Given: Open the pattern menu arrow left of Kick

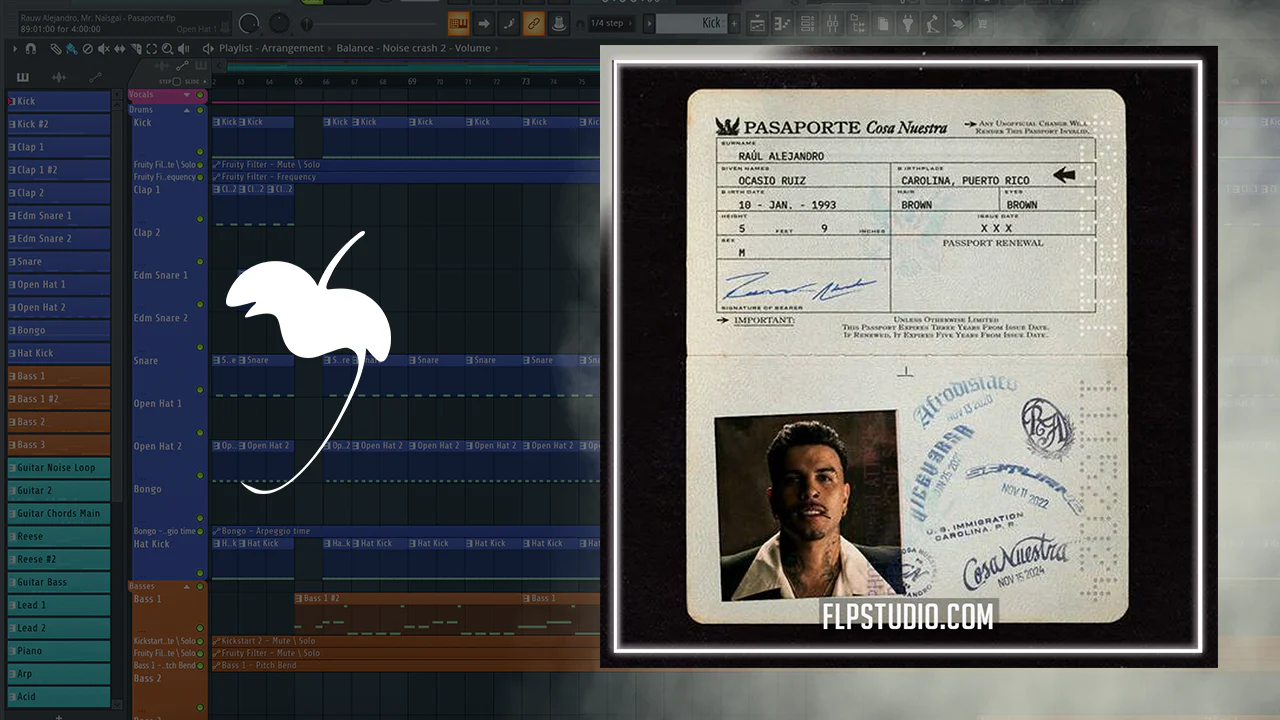Looking at the screenshot, I should tap(649, 23).
